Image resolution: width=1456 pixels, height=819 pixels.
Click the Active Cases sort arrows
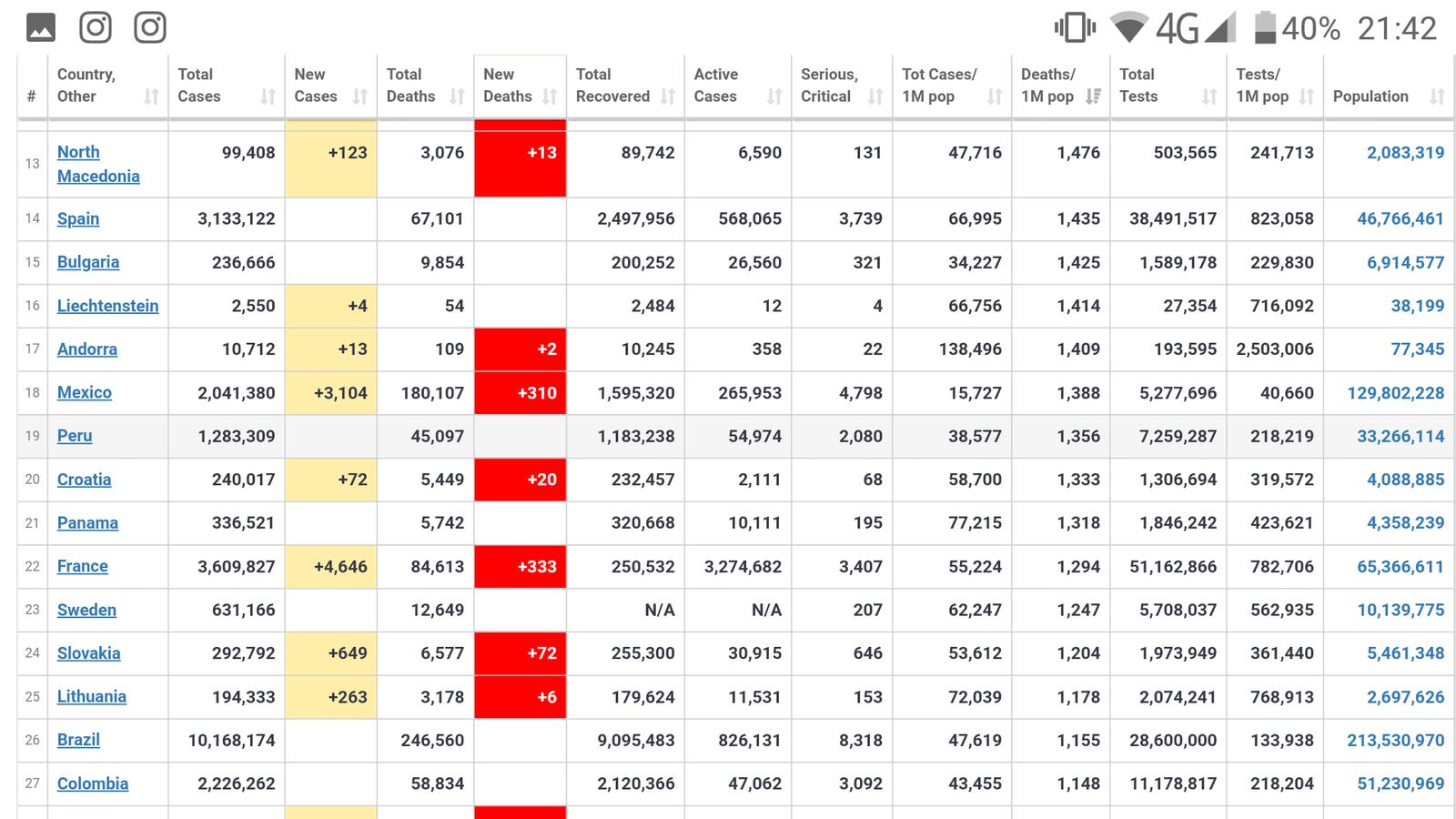point(774,96)
